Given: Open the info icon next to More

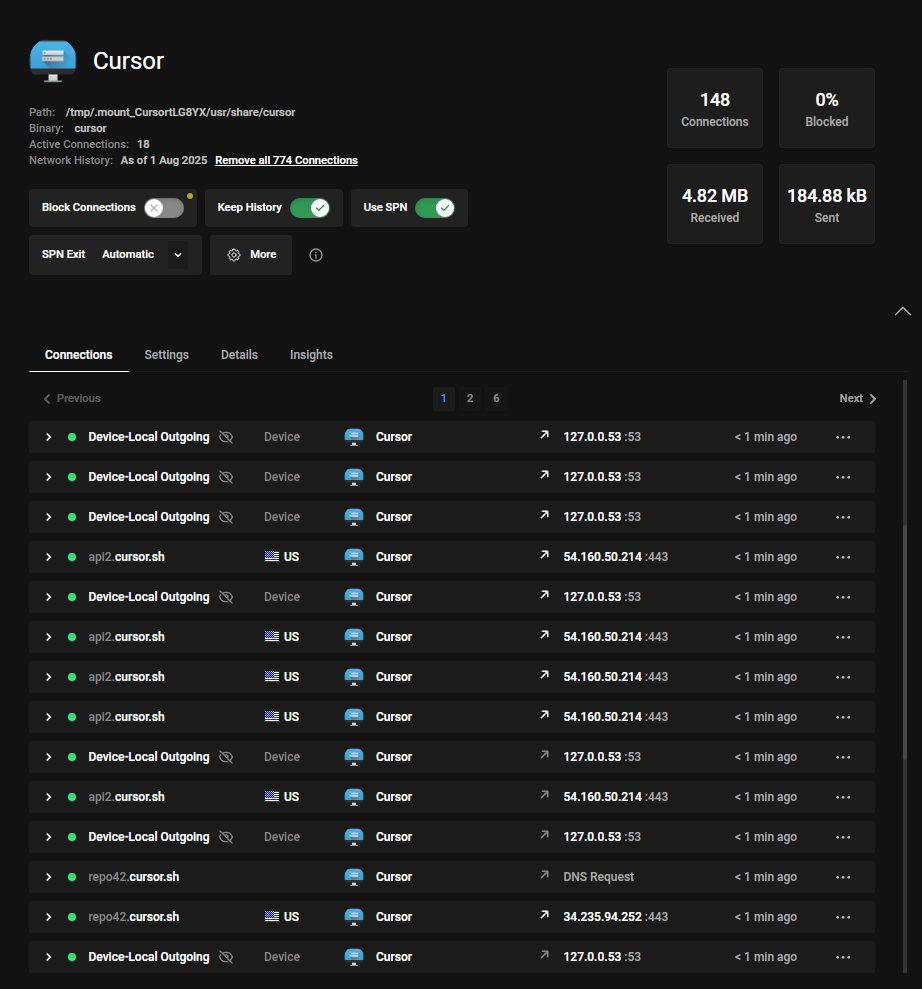Looking at the screenshot, I should click(316, 255).
